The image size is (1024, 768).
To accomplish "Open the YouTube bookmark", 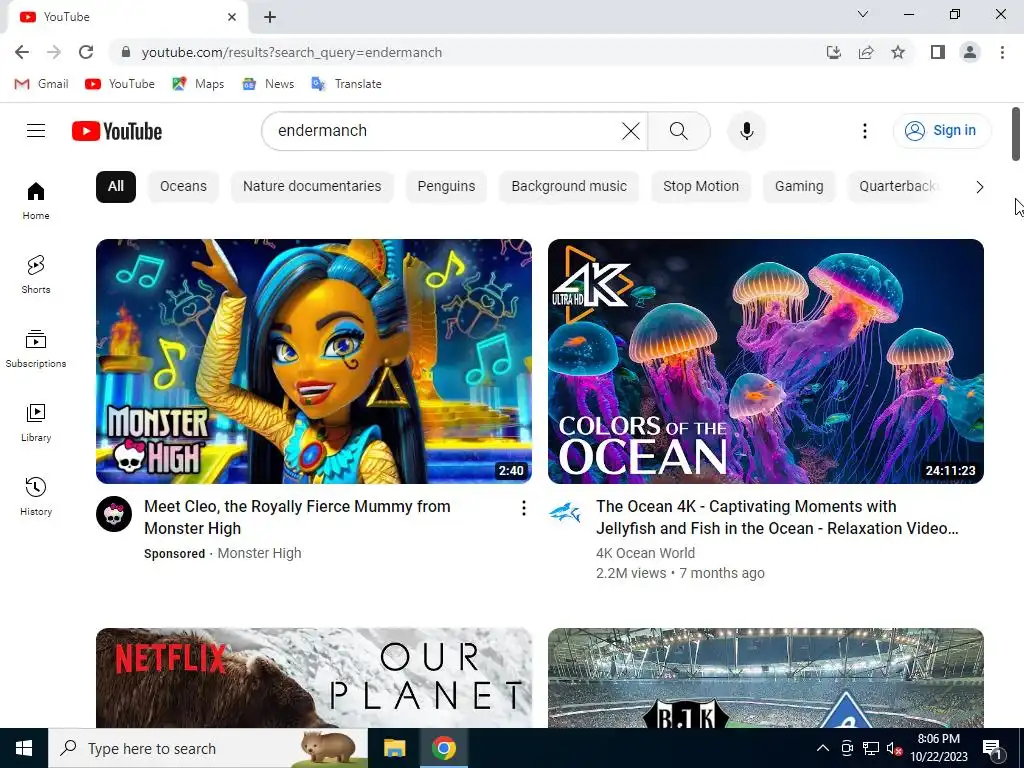I will click(x=120, y=84).
